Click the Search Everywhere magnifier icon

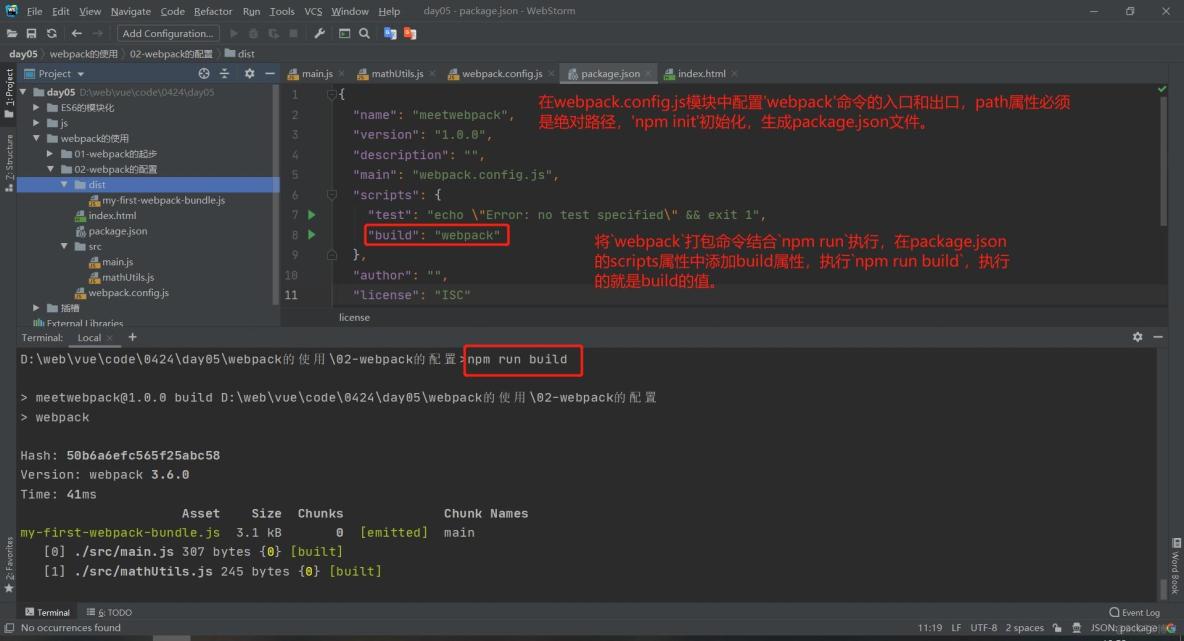363,33
